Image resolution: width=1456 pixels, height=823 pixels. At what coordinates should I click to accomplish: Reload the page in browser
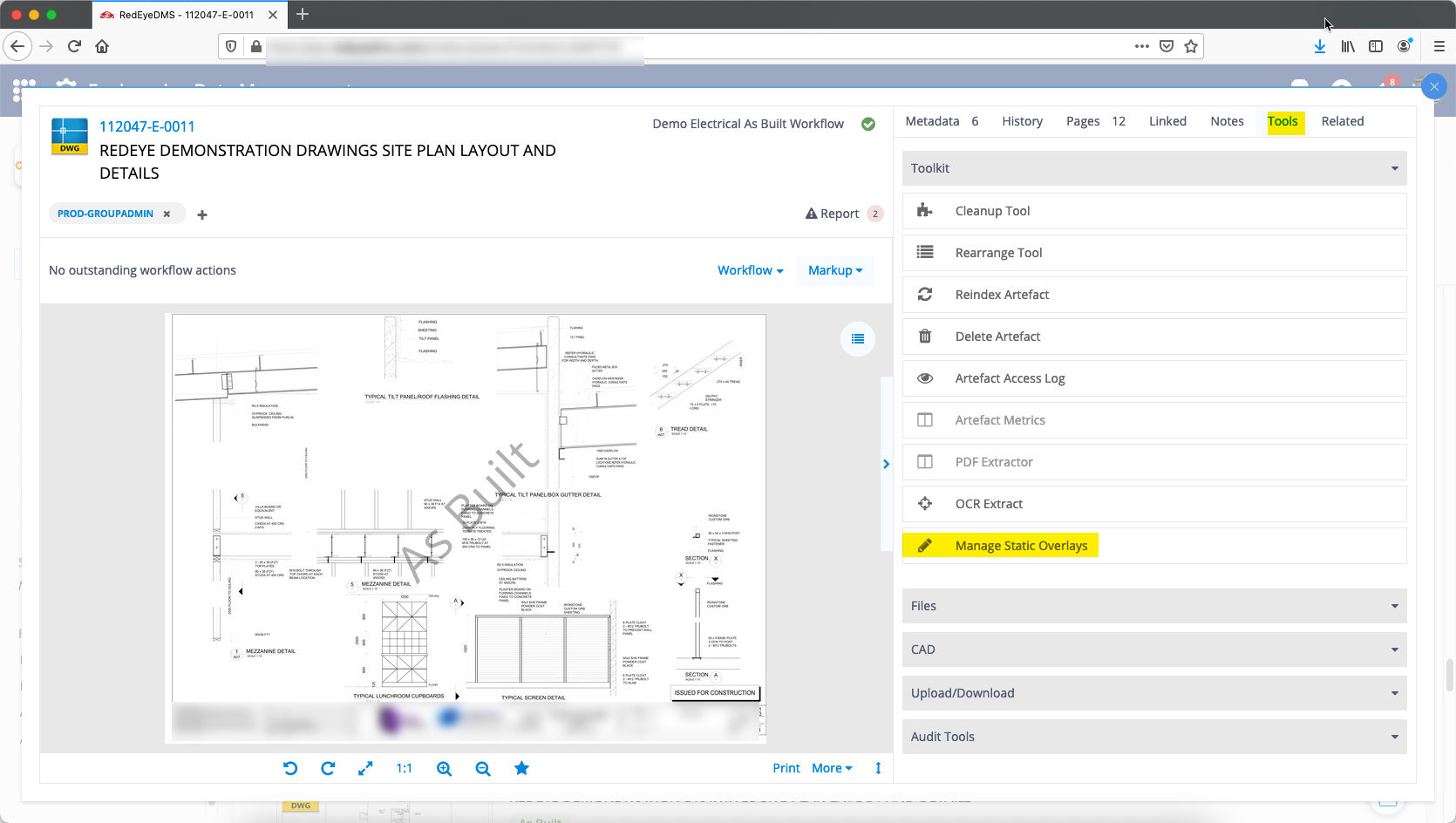(x=74, y=46)
